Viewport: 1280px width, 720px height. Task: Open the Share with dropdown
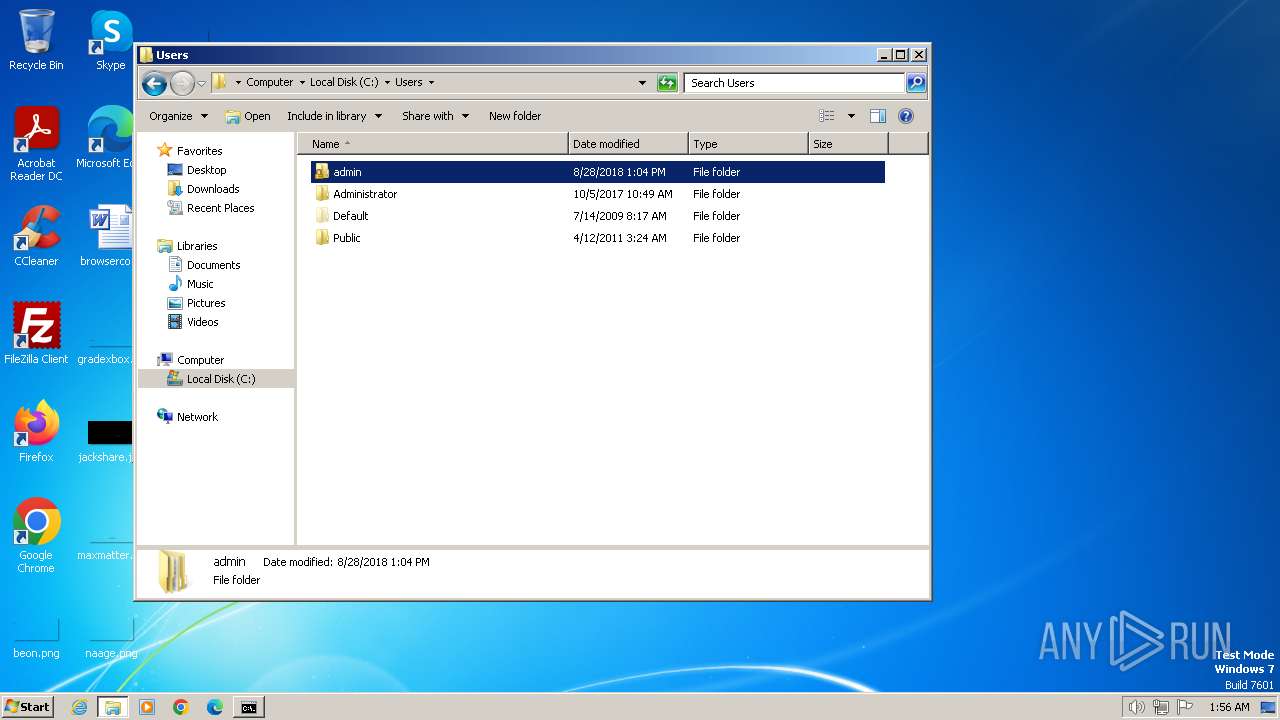coord(435,116)
